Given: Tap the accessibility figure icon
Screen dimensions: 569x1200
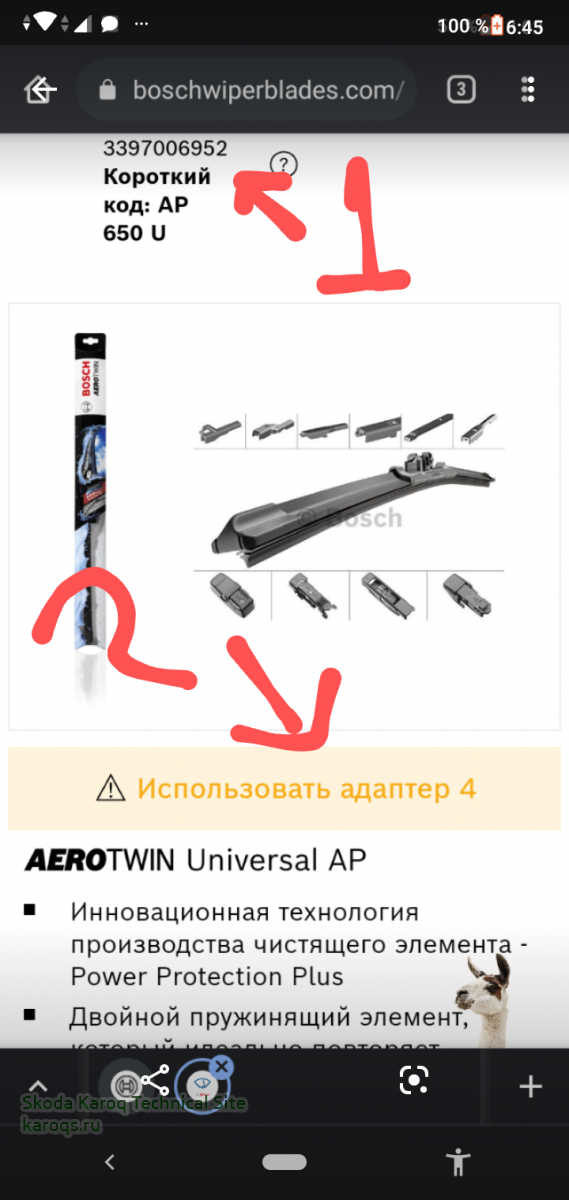Looking at the screenshot, I should [458, 1162].
